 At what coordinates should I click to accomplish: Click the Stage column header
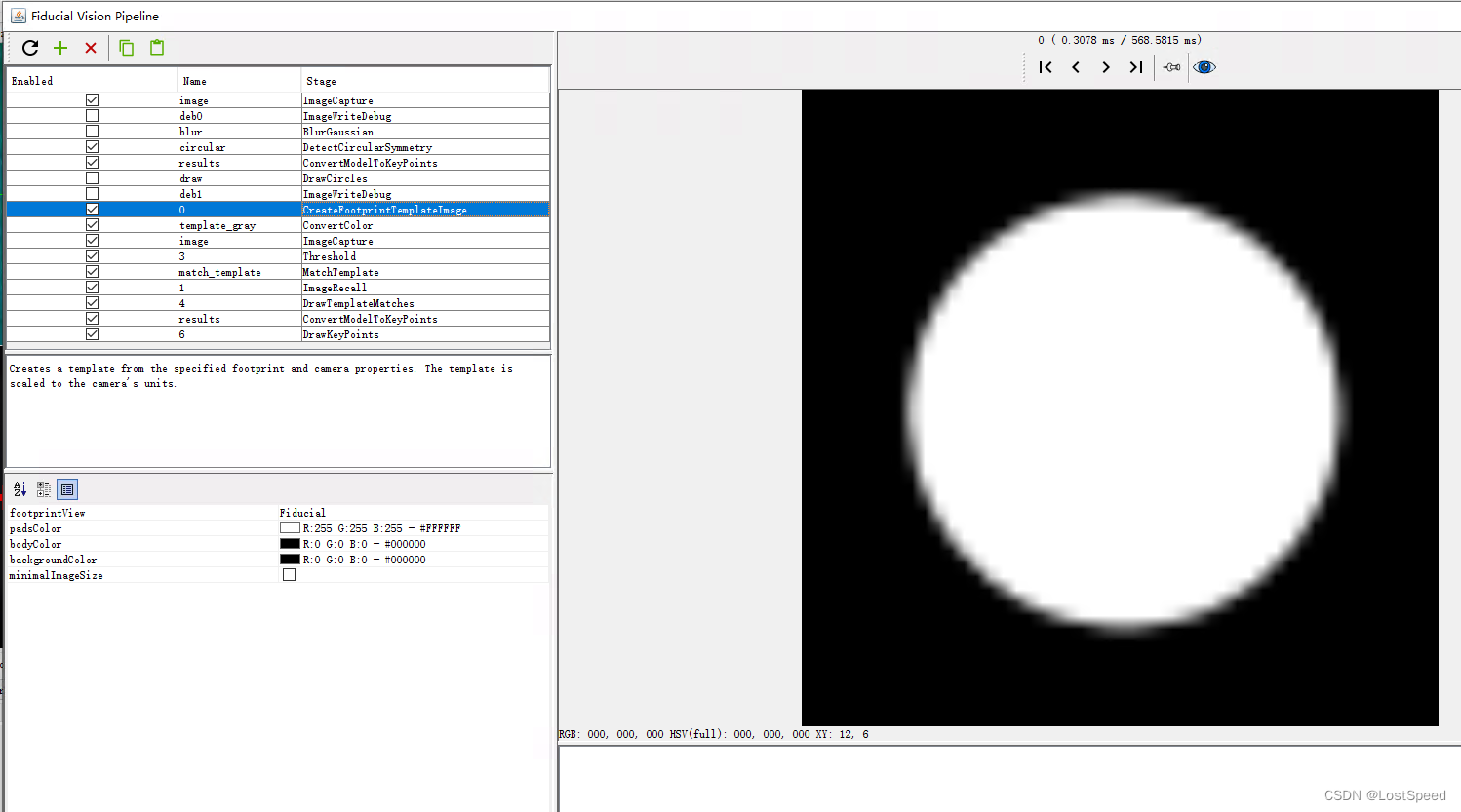tap(425, 81)
